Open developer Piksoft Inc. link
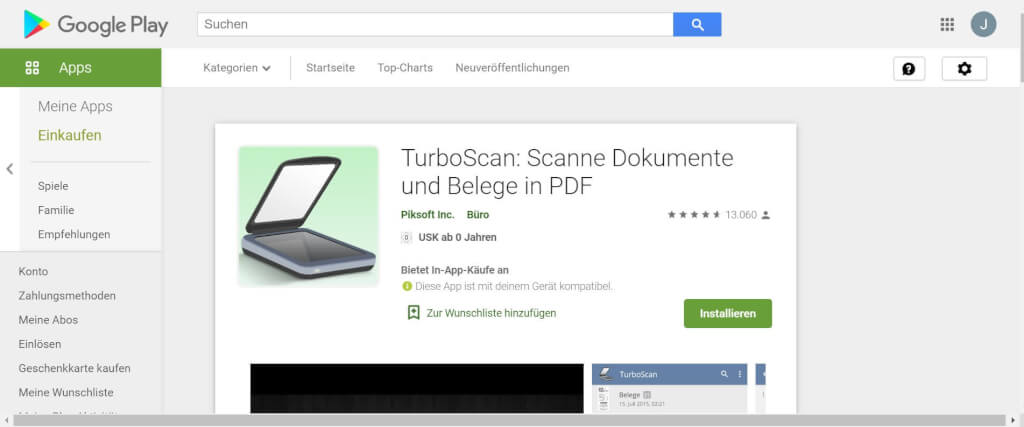The width and height of the screenshot is (1024, 427). 428,215
